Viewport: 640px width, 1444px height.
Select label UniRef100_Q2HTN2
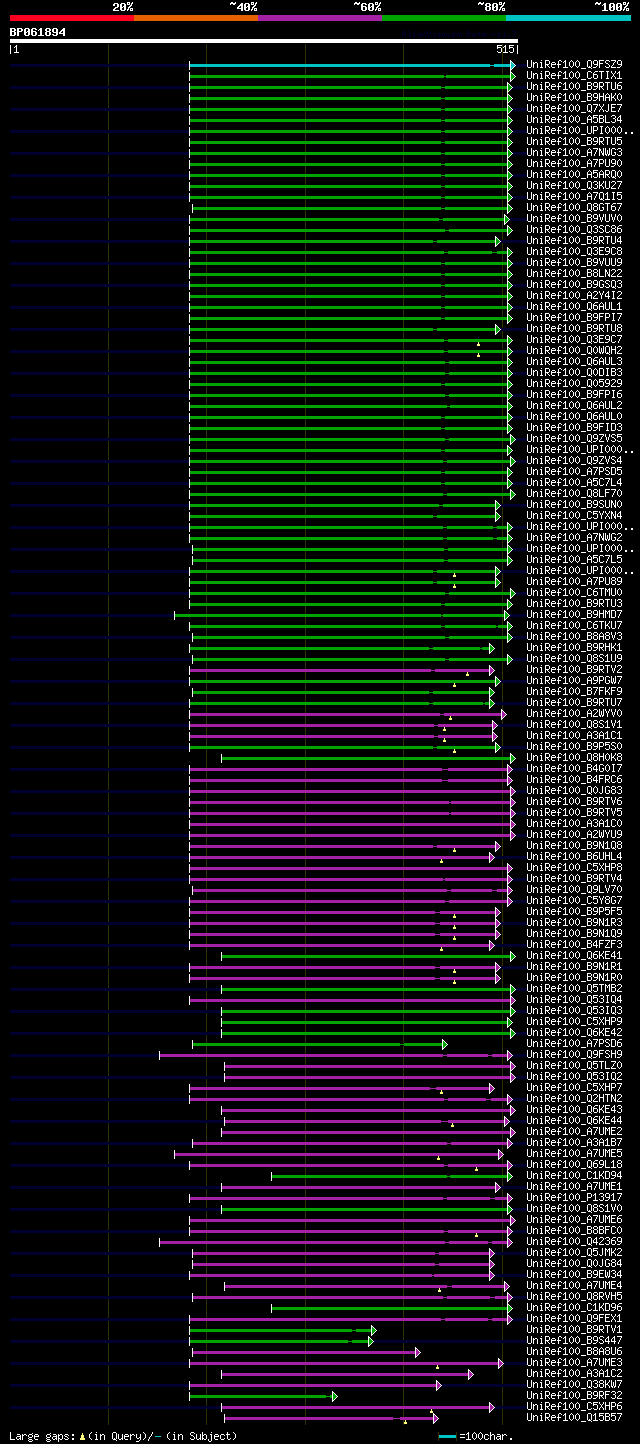tap(574, 1099)
